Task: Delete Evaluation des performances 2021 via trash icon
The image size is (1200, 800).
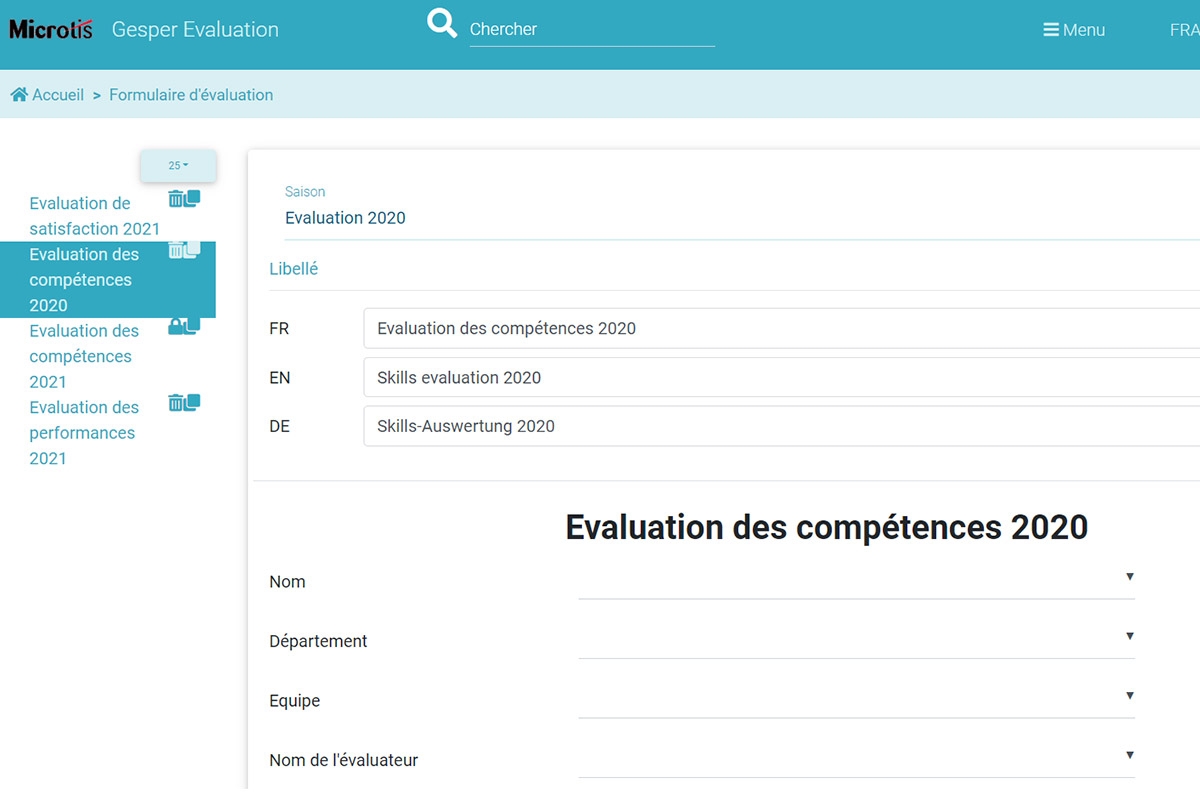Action: tap(176, 403)
